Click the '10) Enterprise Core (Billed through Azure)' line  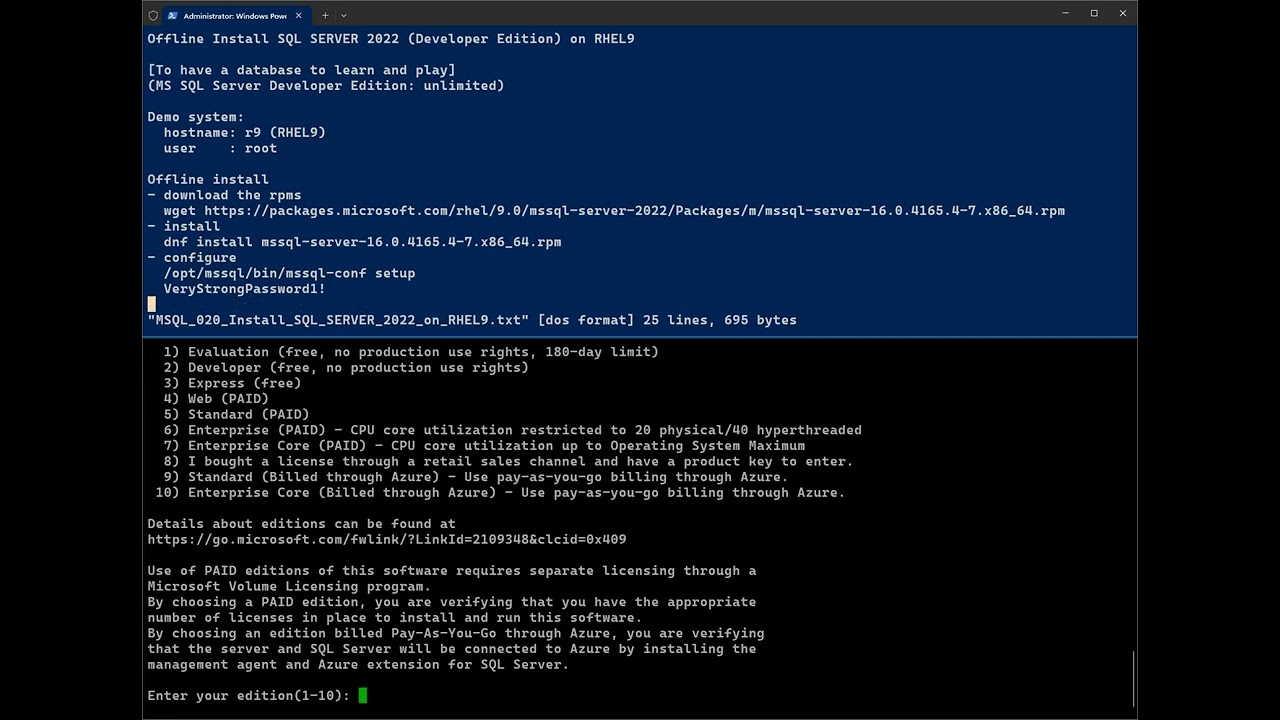click(x=500, y=492)
